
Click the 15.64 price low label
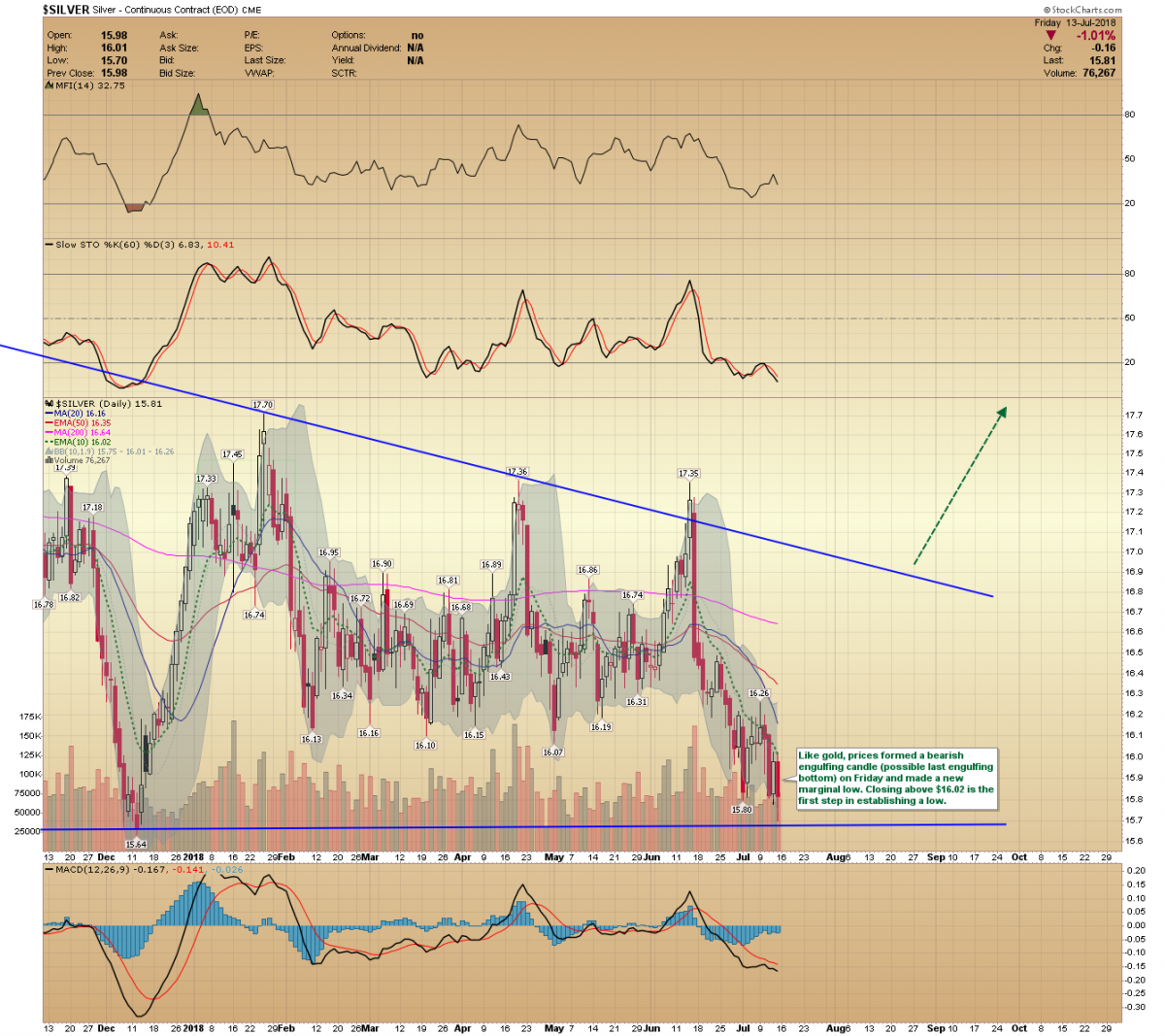click(136, 845)
